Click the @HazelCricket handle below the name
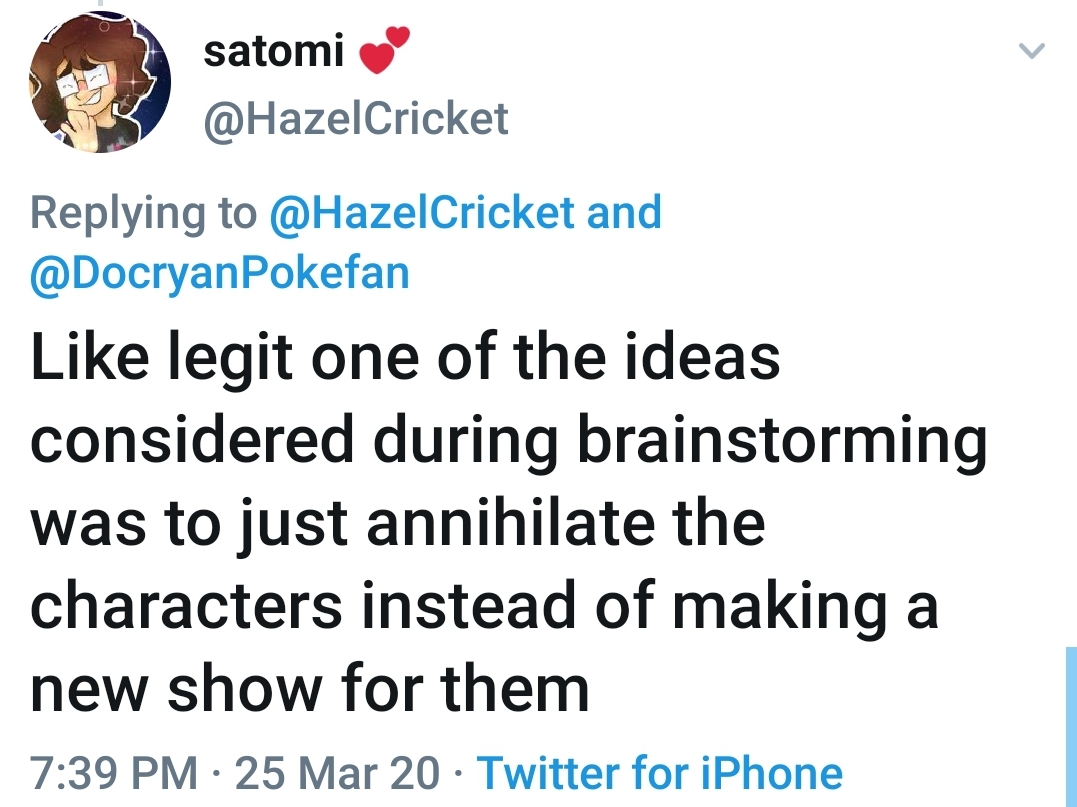 click(x=355, y=120)
